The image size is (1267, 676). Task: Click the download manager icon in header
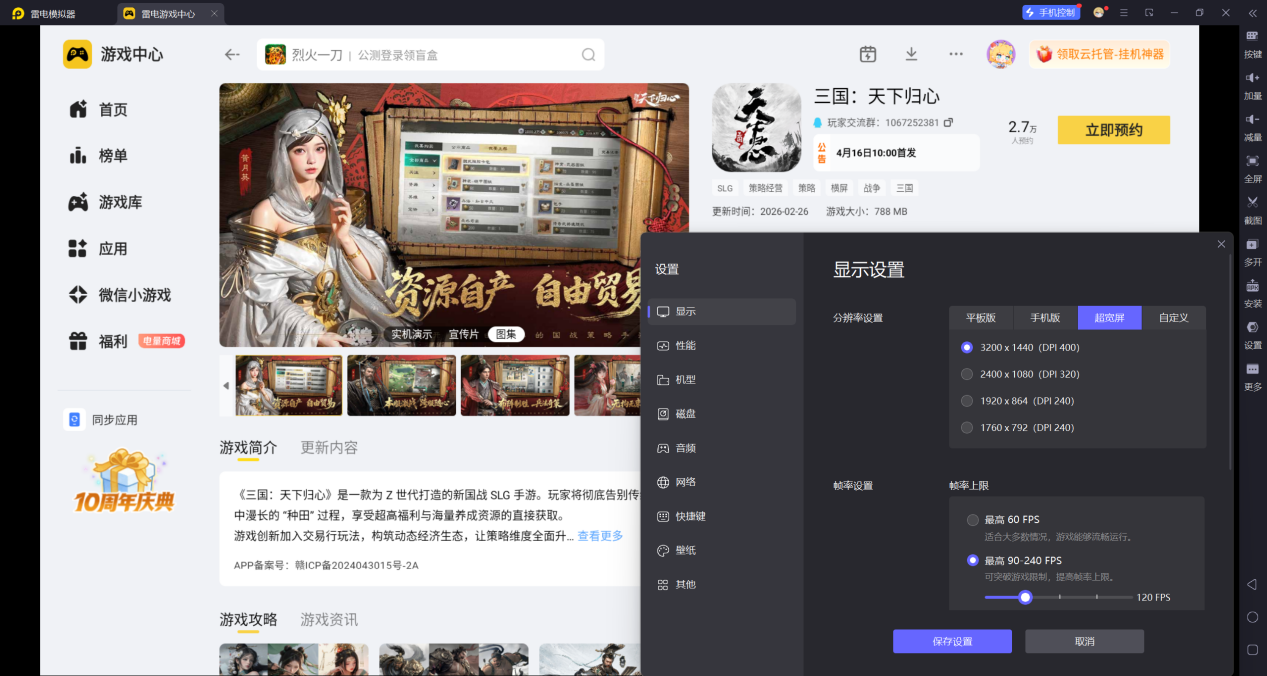coord(911,54)
